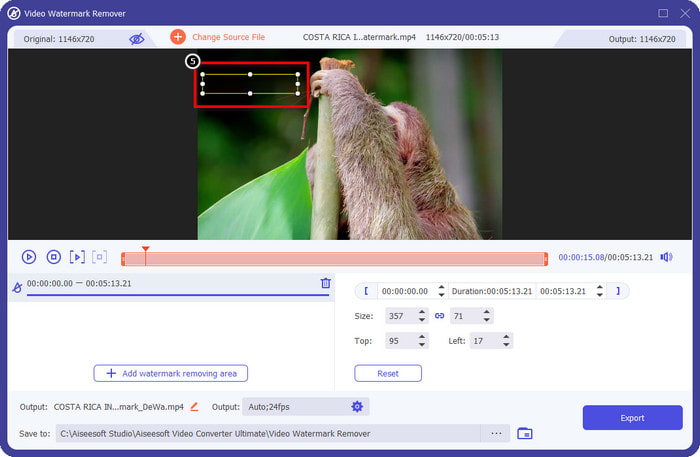Click the orange plus Change Source icon
Image resolution: width=700 pixels, height=457 pixels.
(178, 37)
